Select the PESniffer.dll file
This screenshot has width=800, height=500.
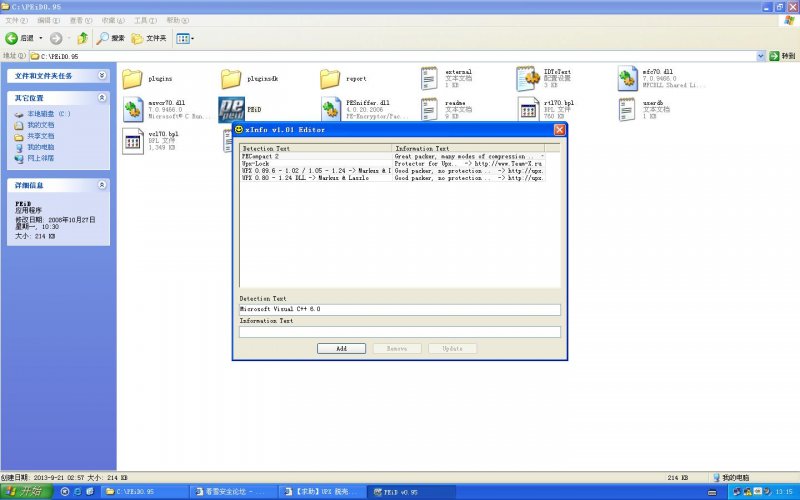pyautogui.click(x=364, y=110)
